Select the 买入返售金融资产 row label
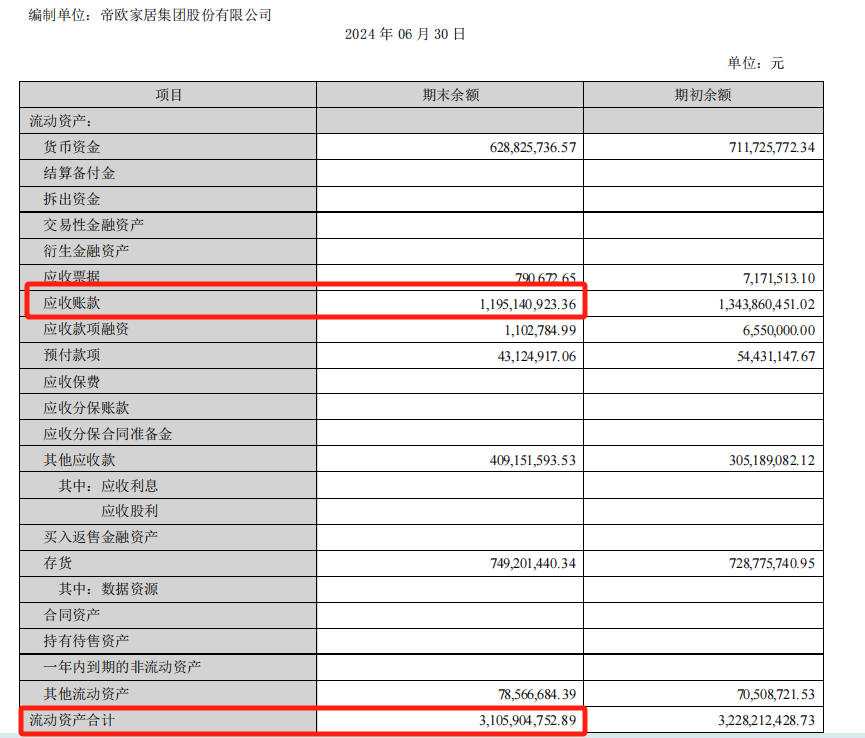This screenshot has height=738, width=865. (x=100, y=537)
